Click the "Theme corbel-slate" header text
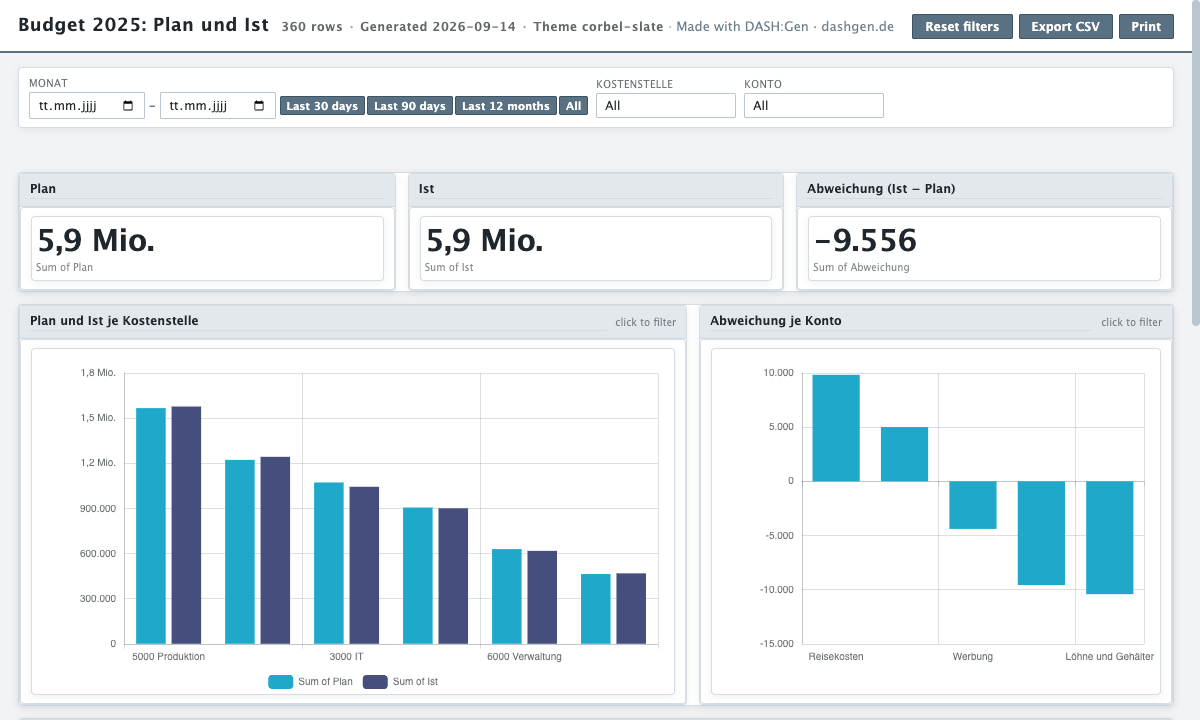The image size is (1200, 720). pyautogui.click(x=598, y=27)
